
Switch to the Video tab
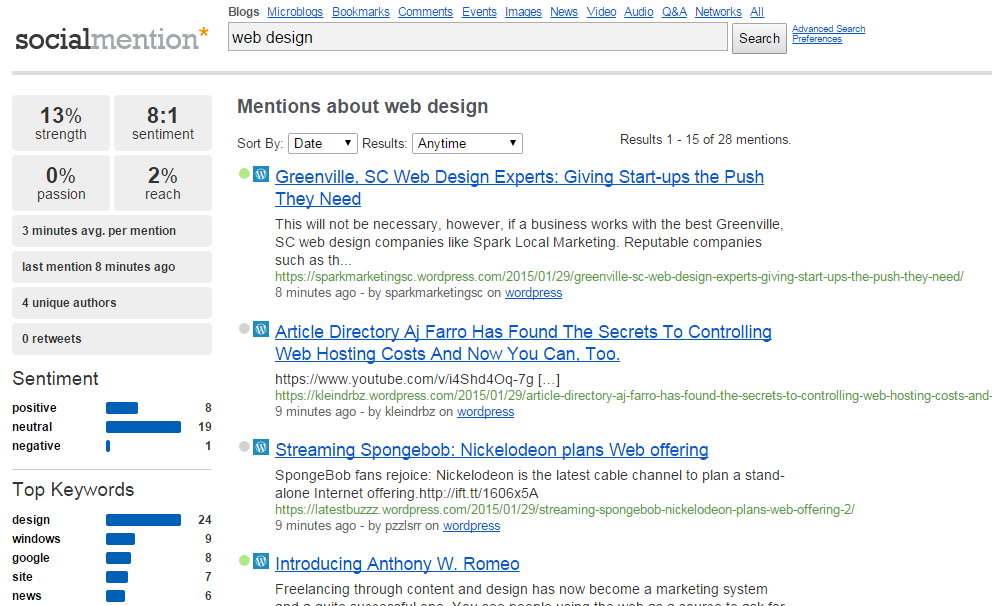601,11
